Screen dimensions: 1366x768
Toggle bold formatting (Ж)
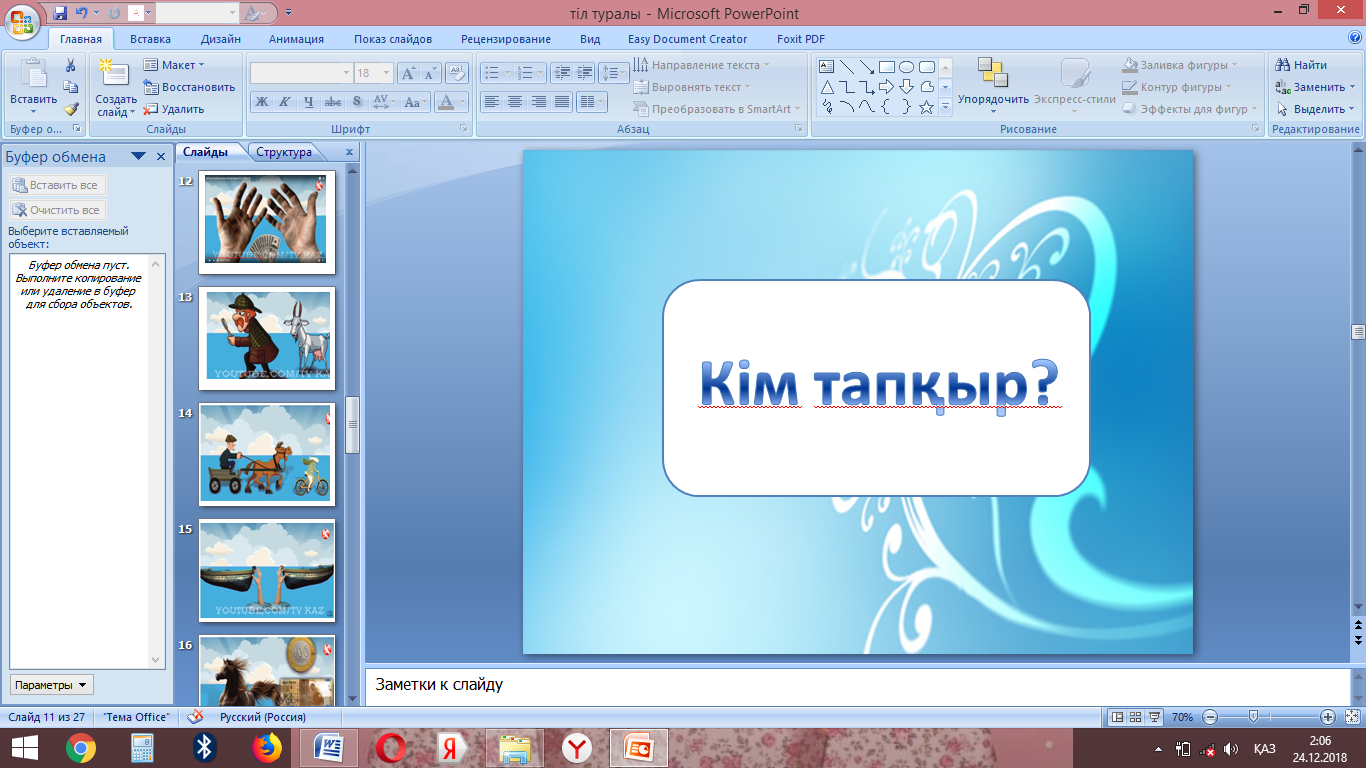pyautogui.click(x=261, y=102)
